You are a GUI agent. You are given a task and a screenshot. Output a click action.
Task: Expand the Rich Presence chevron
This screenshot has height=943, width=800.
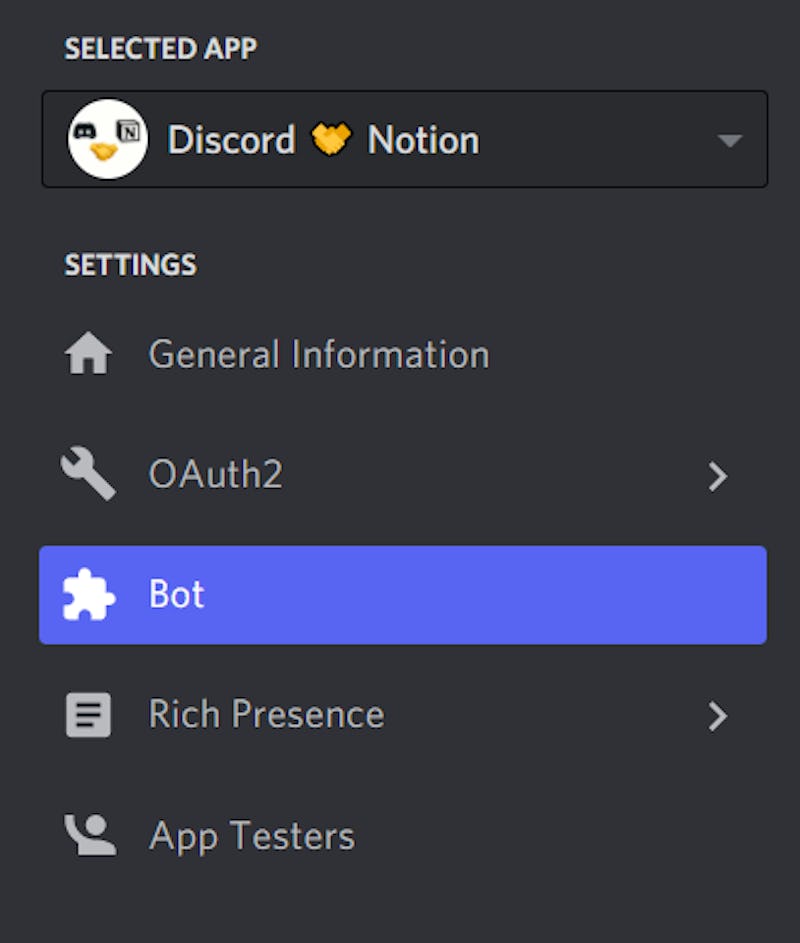point(717,716)
